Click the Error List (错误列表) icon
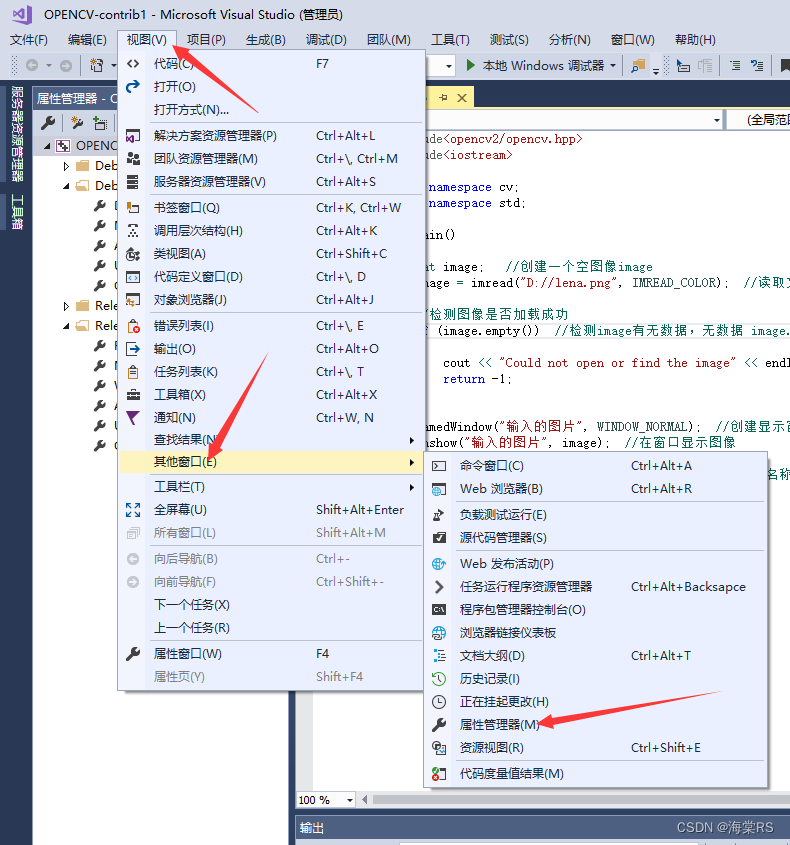 click(x=133, y=326)
